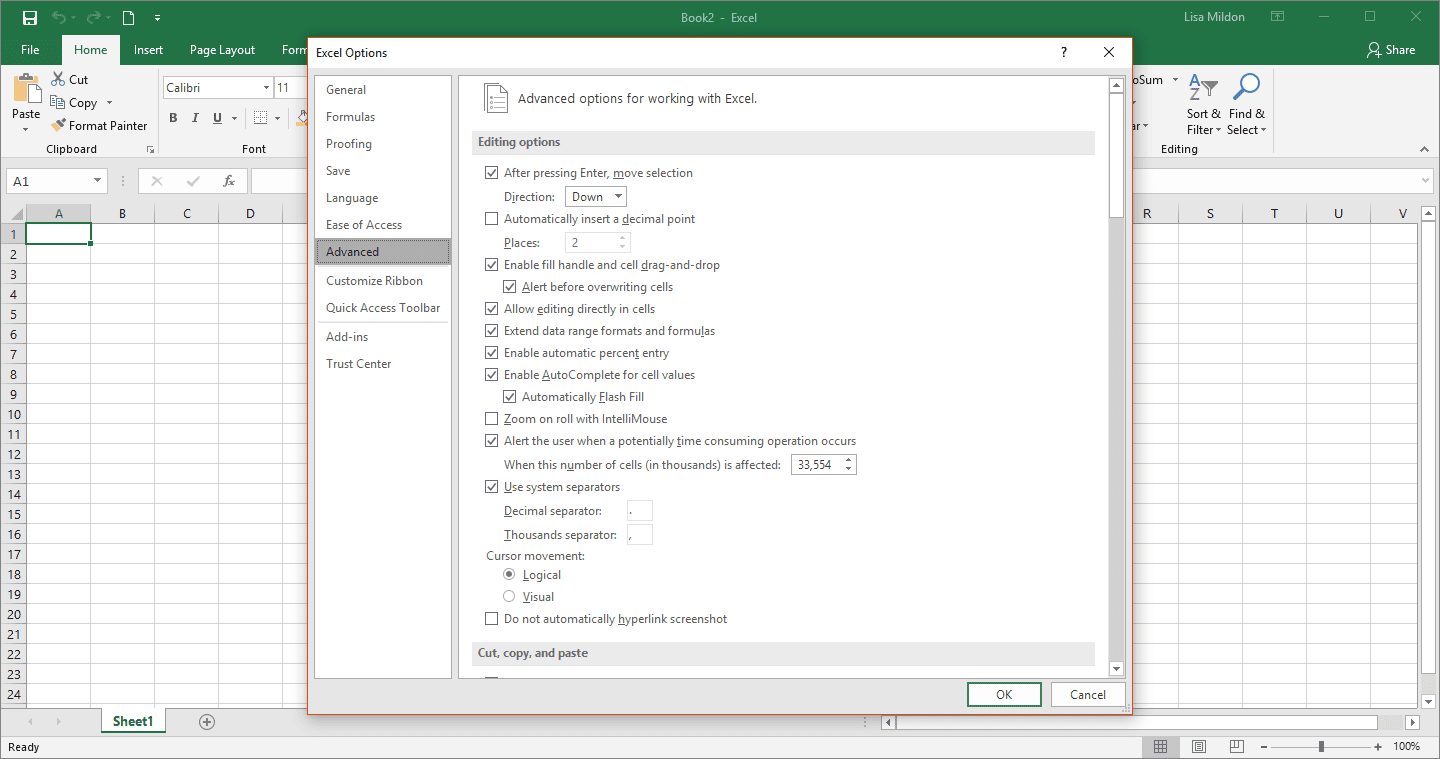1440x759 pixels.
Task: Switch to the Insert ribbon tab
Action: 148,50
